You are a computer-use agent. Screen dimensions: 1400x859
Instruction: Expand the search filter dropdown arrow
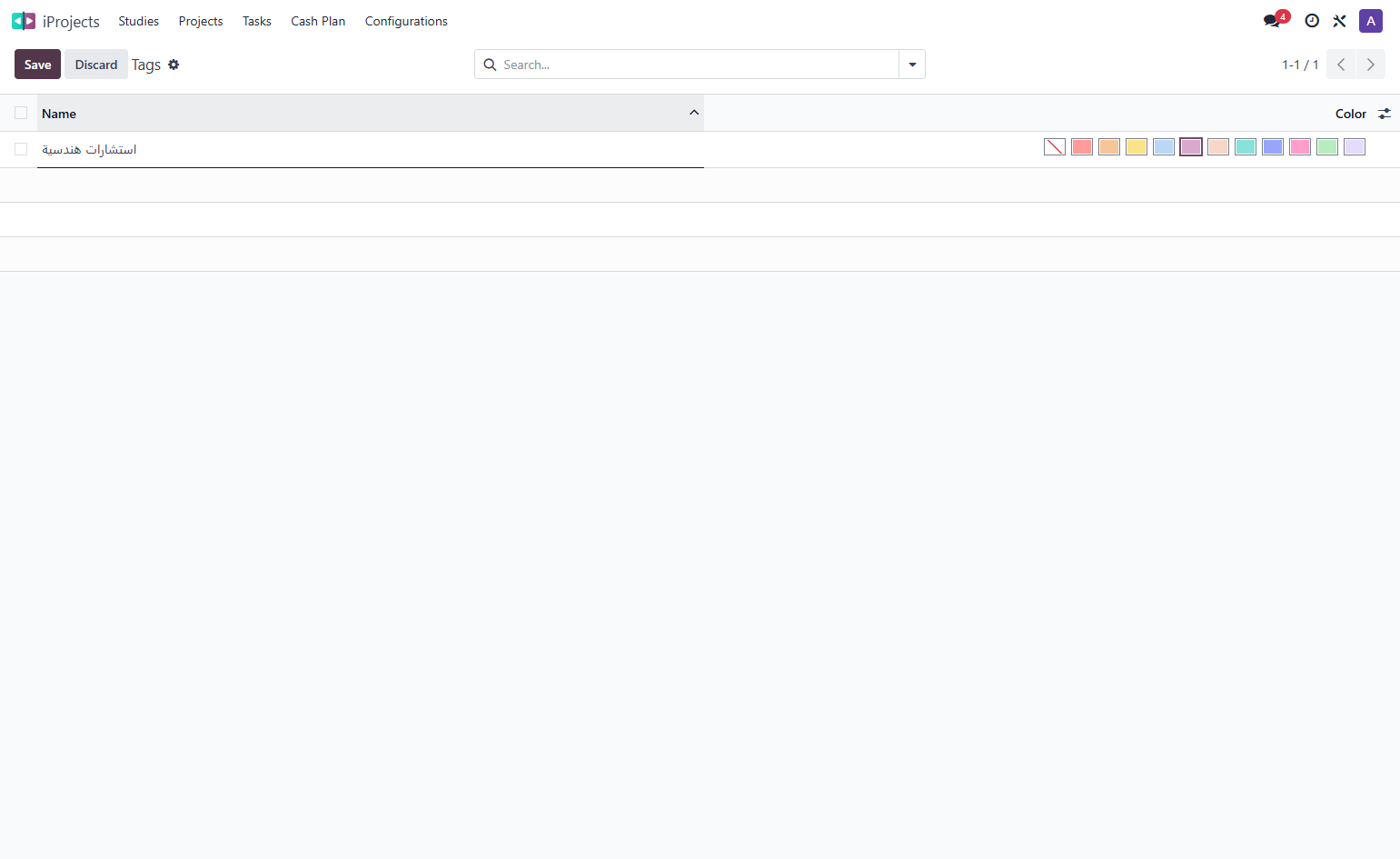click(x=912, y=65)
